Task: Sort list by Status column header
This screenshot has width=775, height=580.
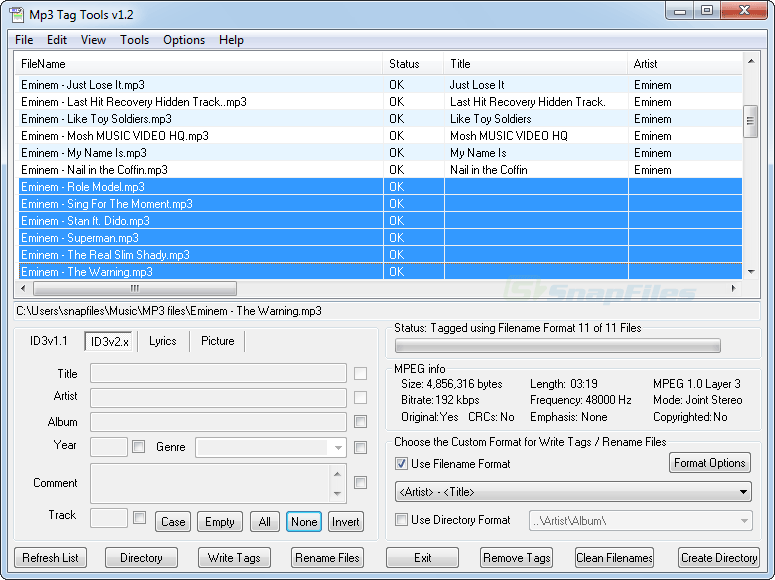Action: (413, 64)
